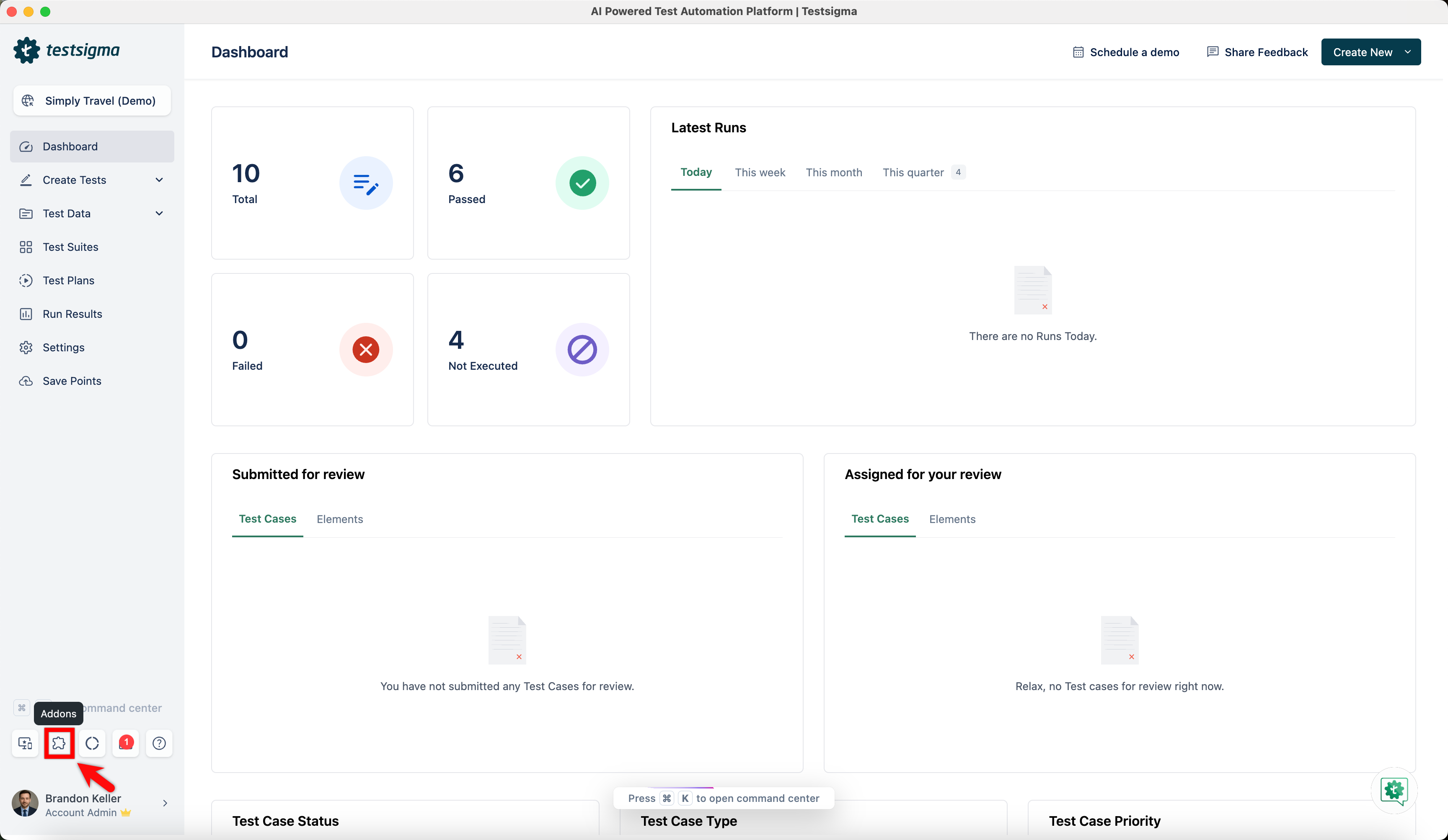Click the circular loading status icon

(92, 743)
